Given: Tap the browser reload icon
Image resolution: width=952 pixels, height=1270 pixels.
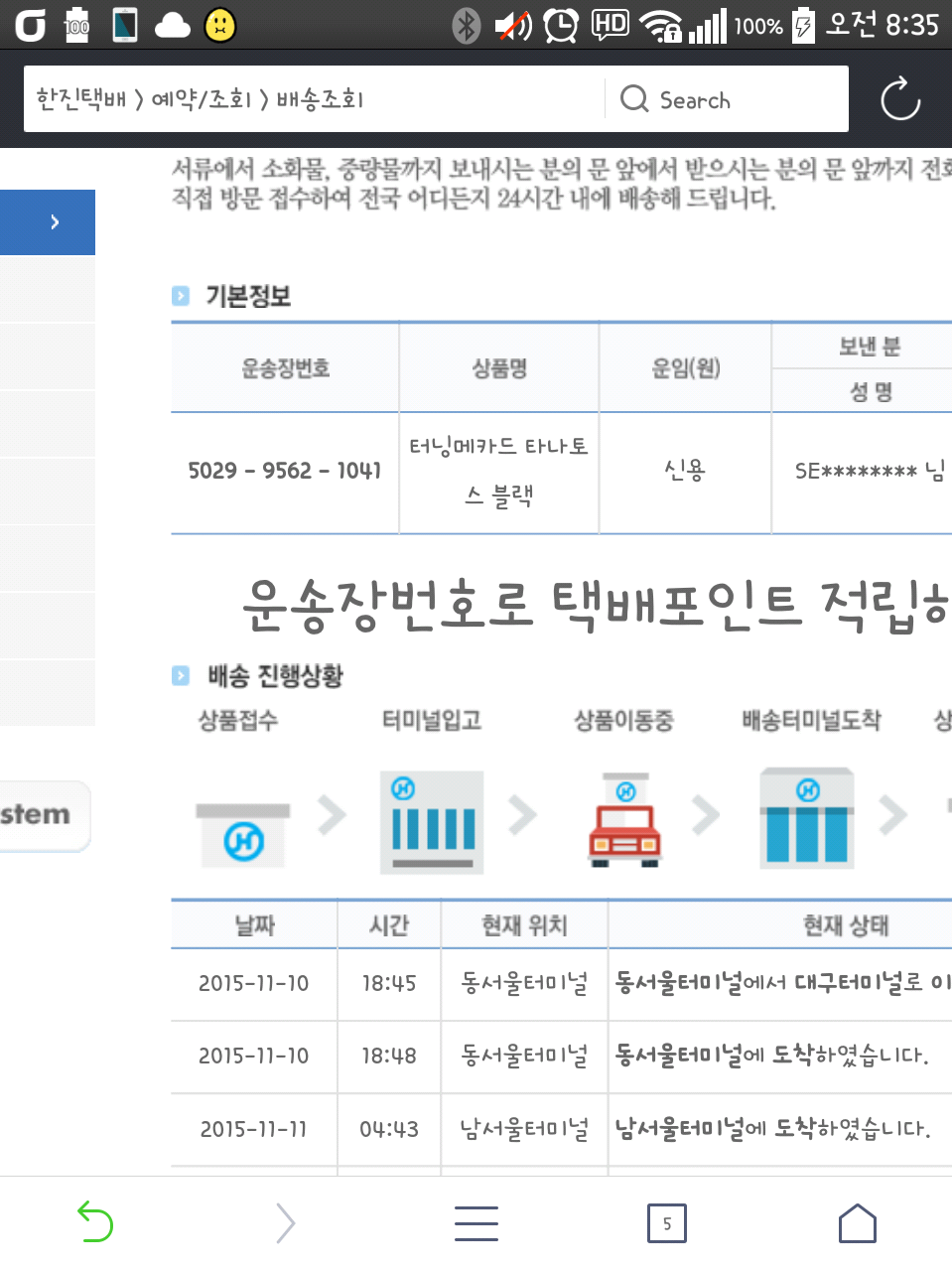Looking at the screenshot, I should [x=899, y=98].
